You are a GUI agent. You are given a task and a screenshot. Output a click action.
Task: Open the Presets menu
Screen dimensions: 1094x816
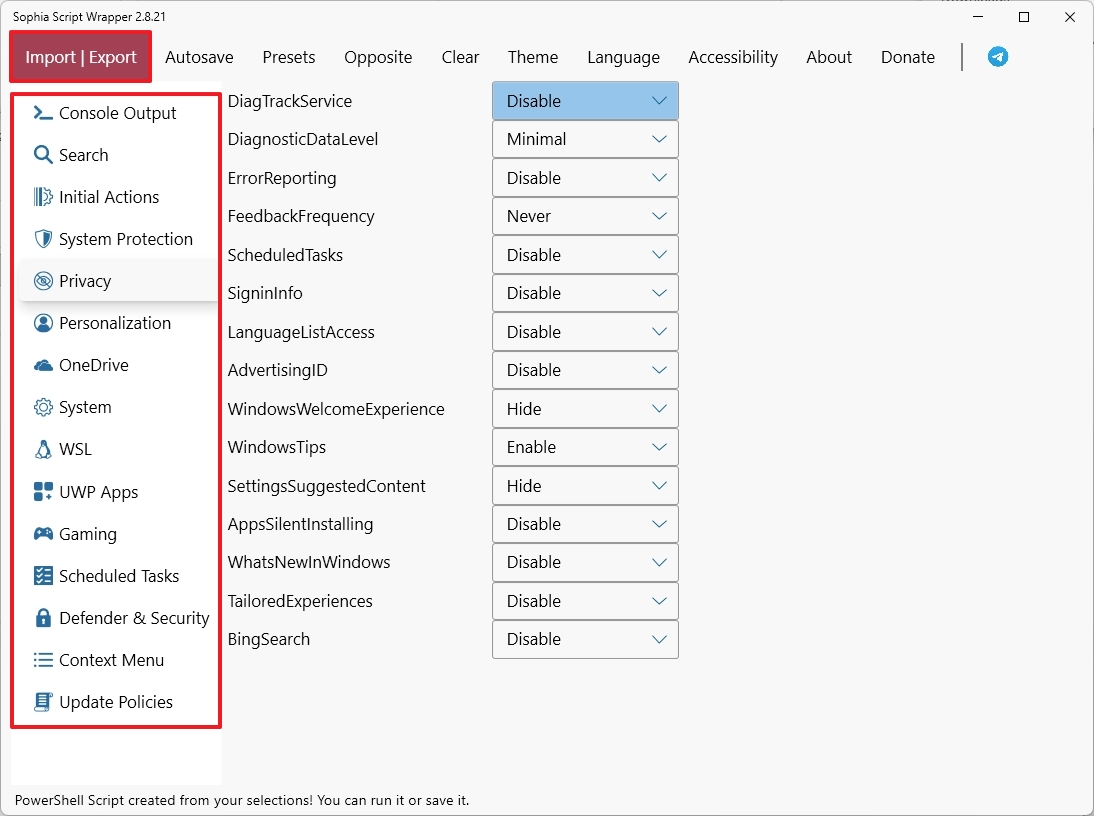(x=289, y=57)
